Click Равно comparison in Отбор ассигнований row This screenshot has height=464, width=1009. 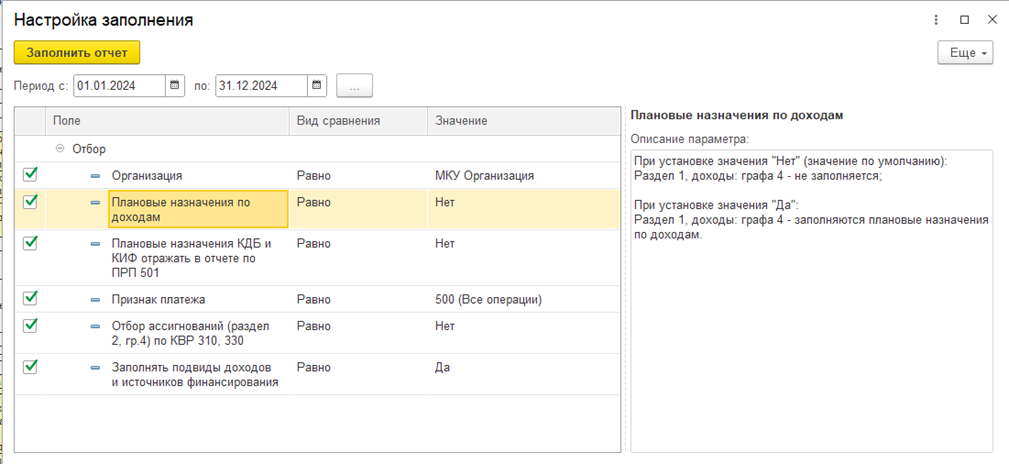pyautogui.click(x=358, y=333)
